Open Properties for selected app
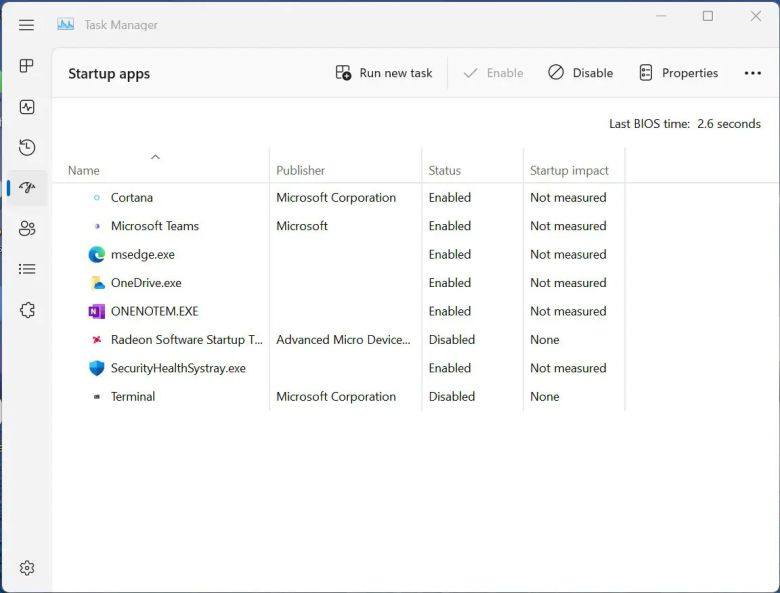Screen dimensions: 780x593 coord(678,73)
